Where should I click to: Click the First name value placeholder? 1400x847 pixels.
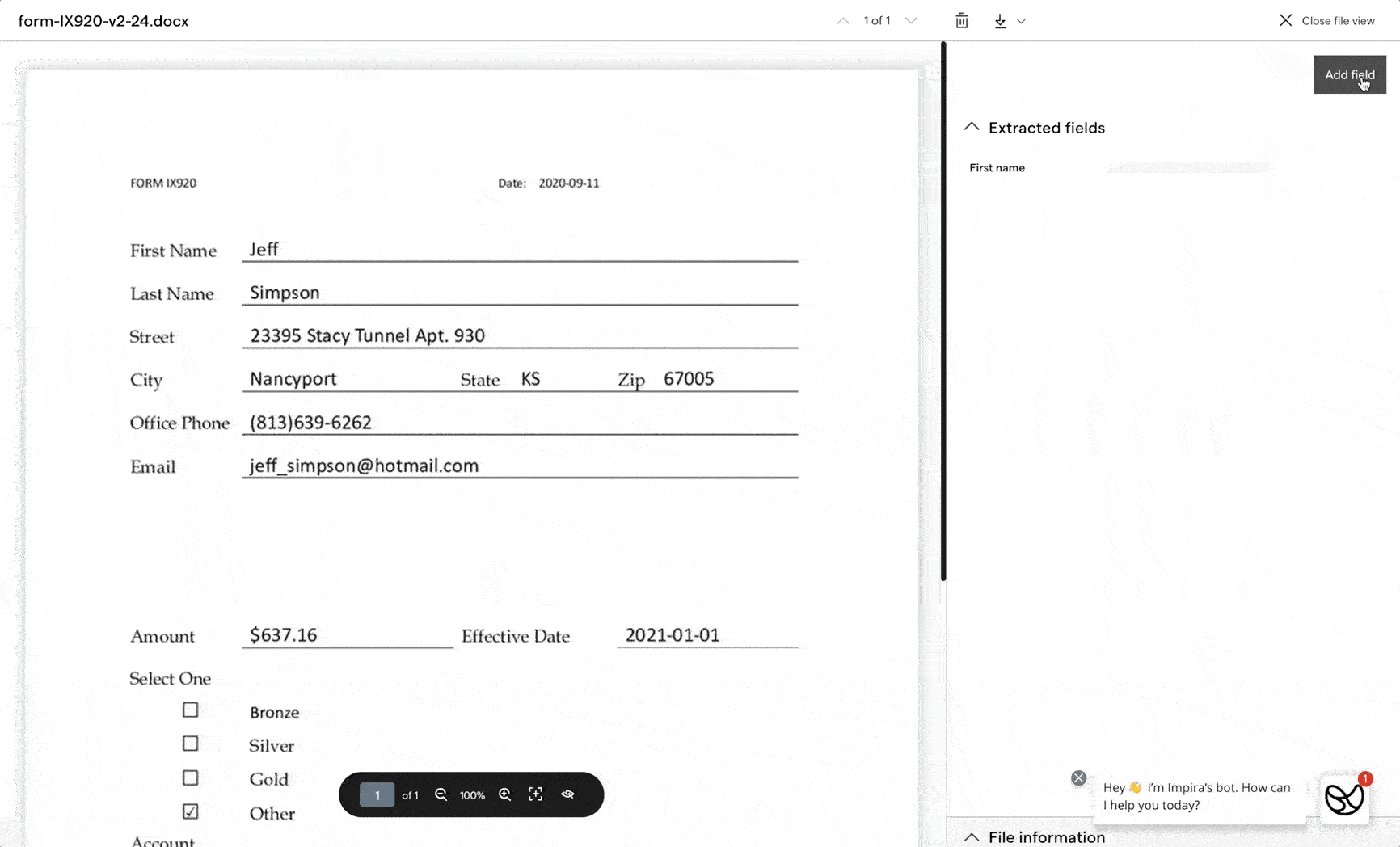(1188, 167)
